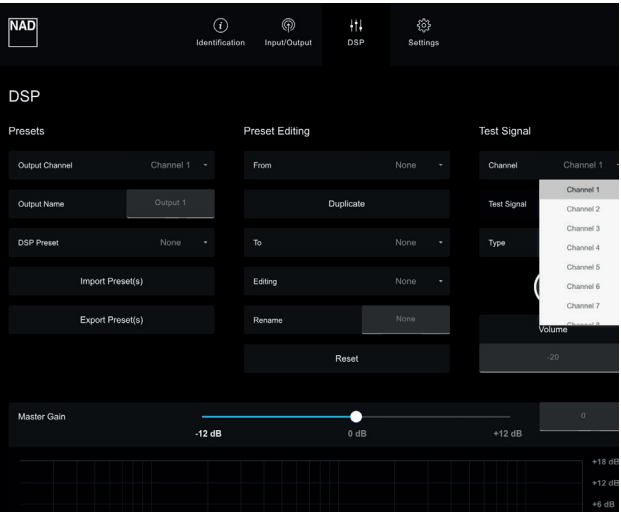Click the Rename input field
Screen dimensions: 621x515
tap(405, 320)
